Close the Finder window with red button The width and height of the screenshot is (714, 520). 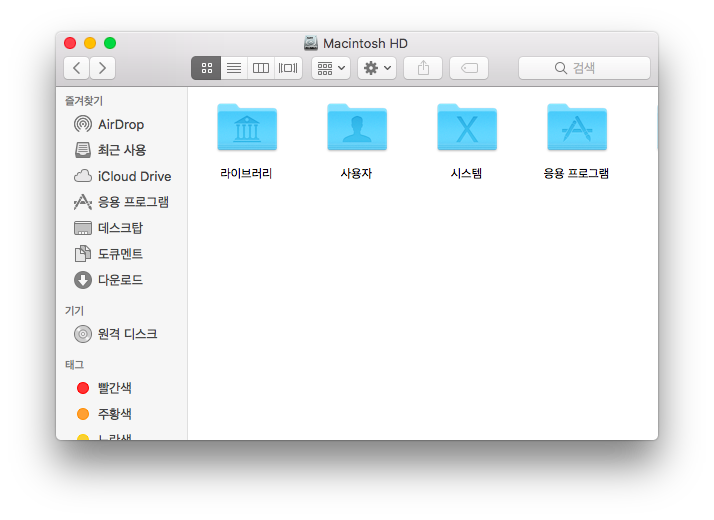point(70,43)
